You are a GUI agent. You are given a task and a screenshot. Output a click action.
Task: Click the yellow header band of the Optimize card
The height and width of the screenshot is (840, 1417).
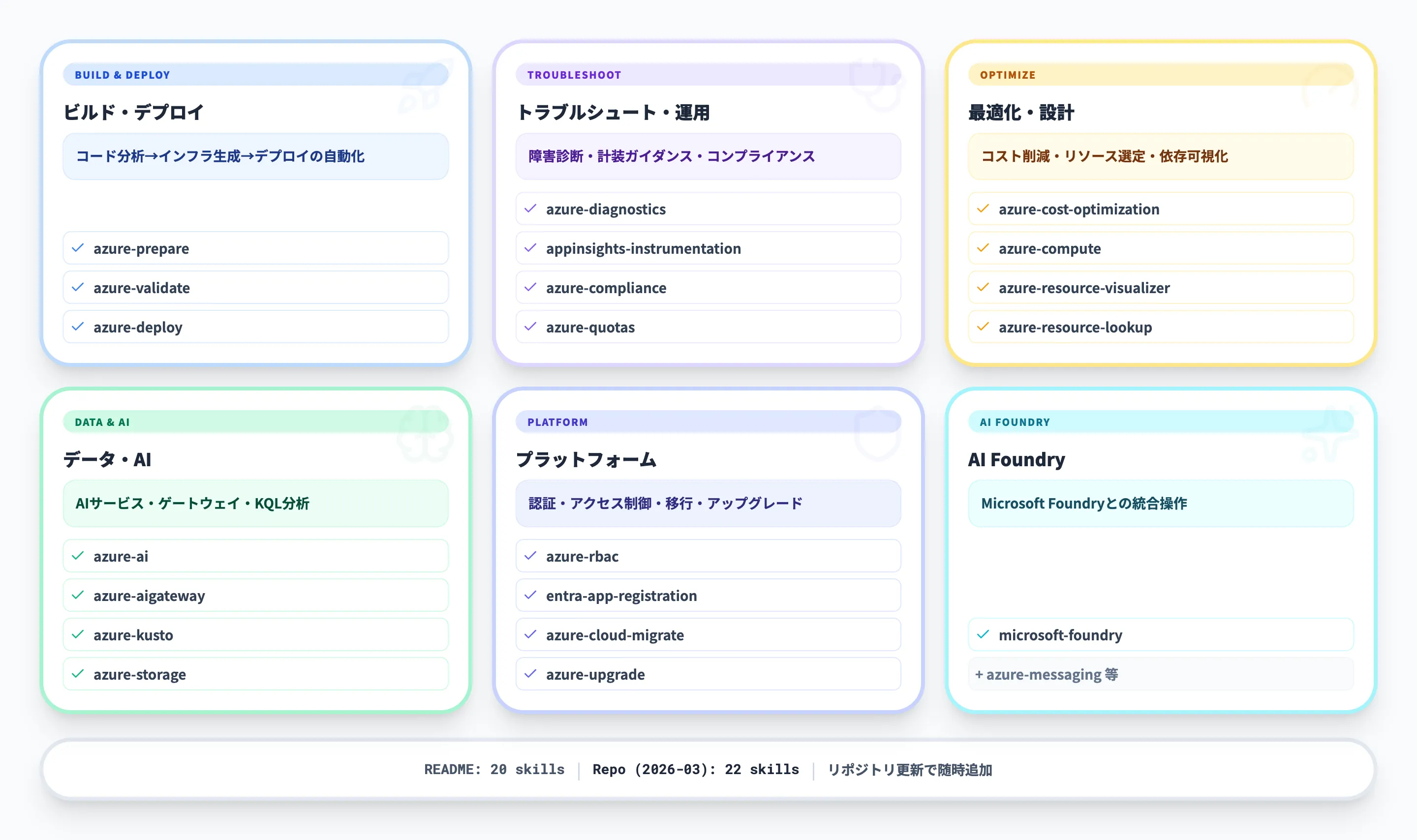[x=1160, y=74]
